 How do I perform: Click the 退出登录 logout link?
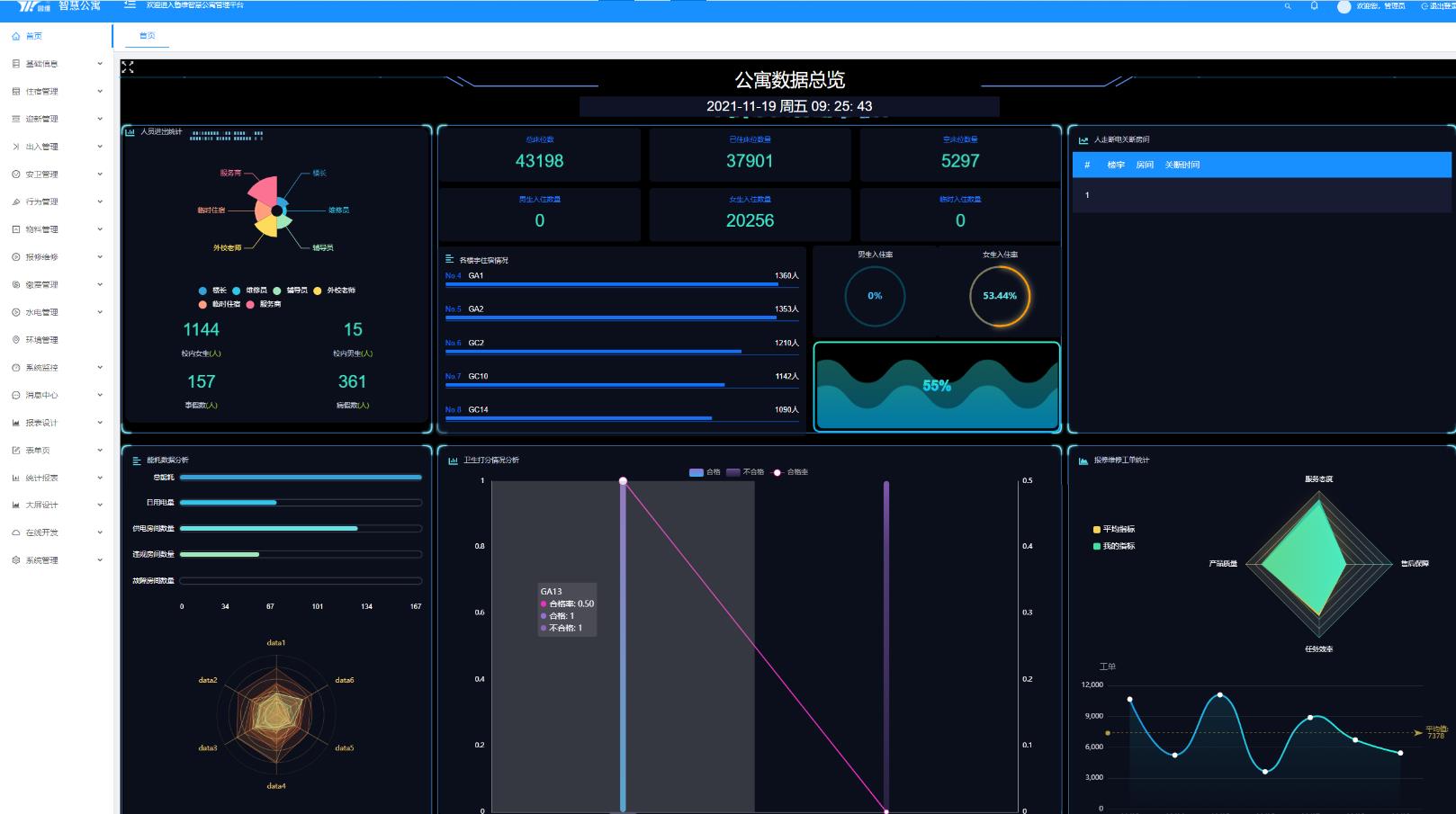(1438, 6)
